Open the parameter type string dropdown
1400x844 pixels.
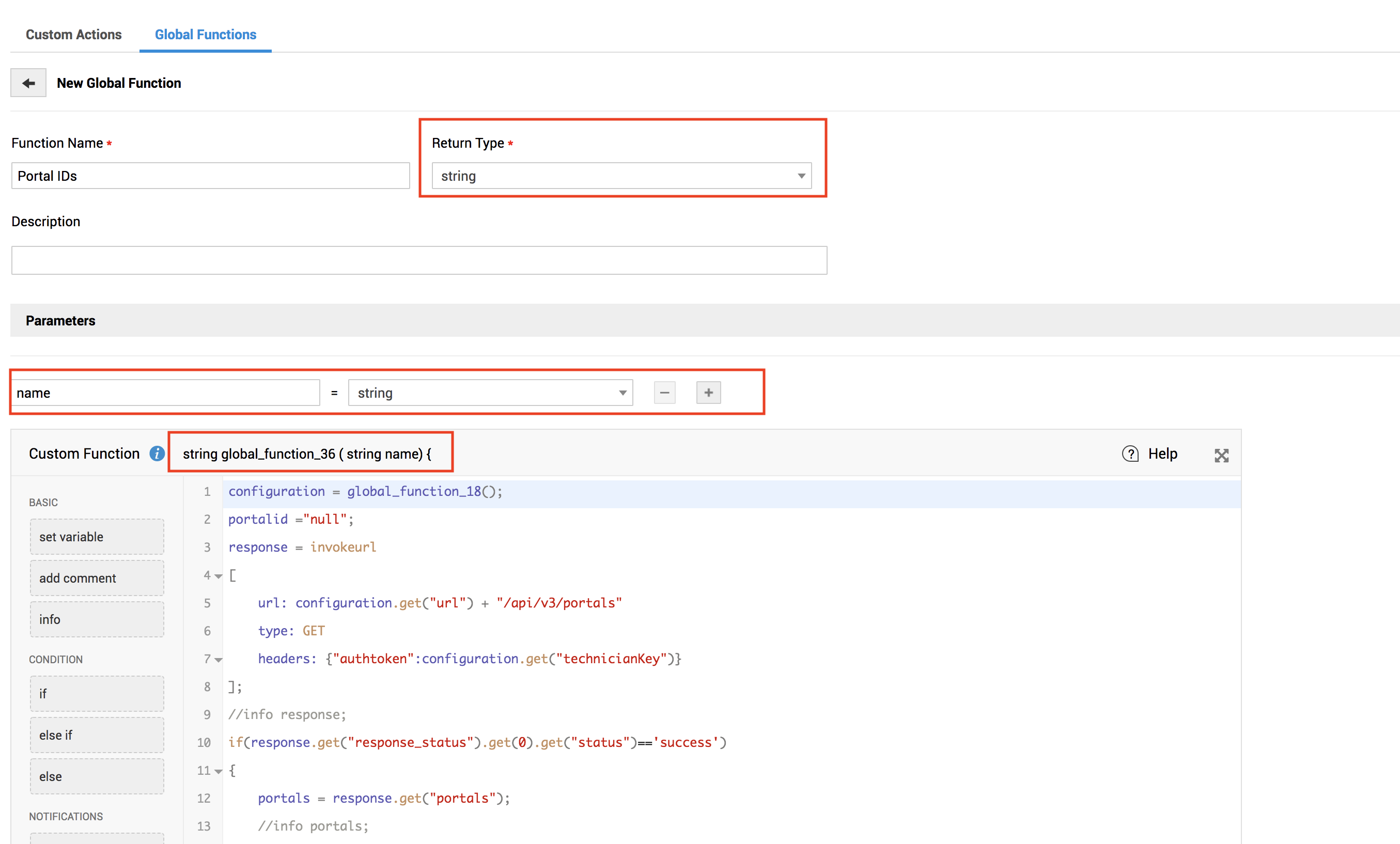(x=490, y=393)
